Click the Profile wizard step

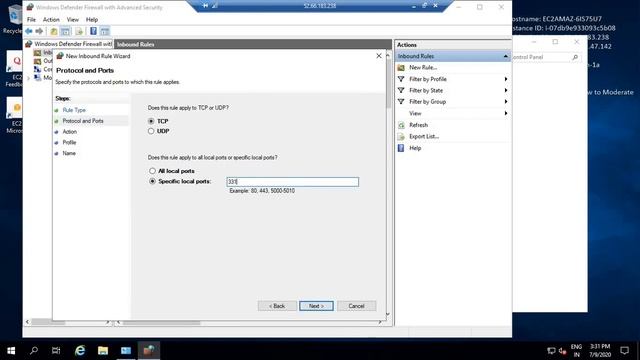tap(69, 142)
